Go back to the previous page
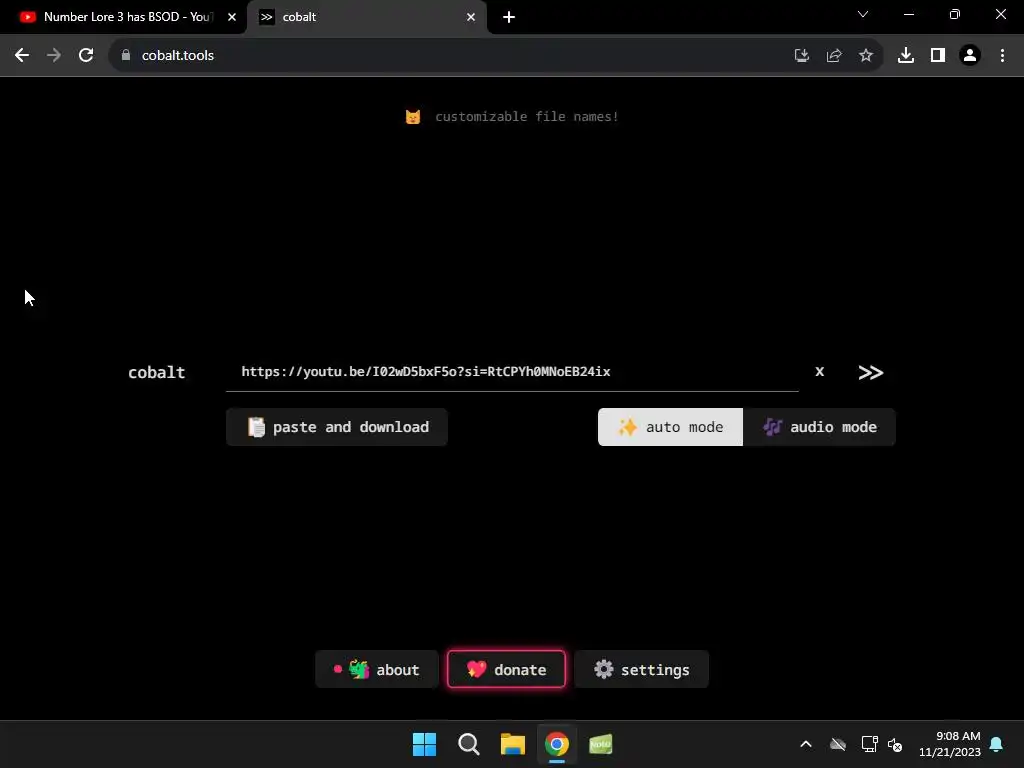Screen dimensions: 1024x768 coord(22,56)
